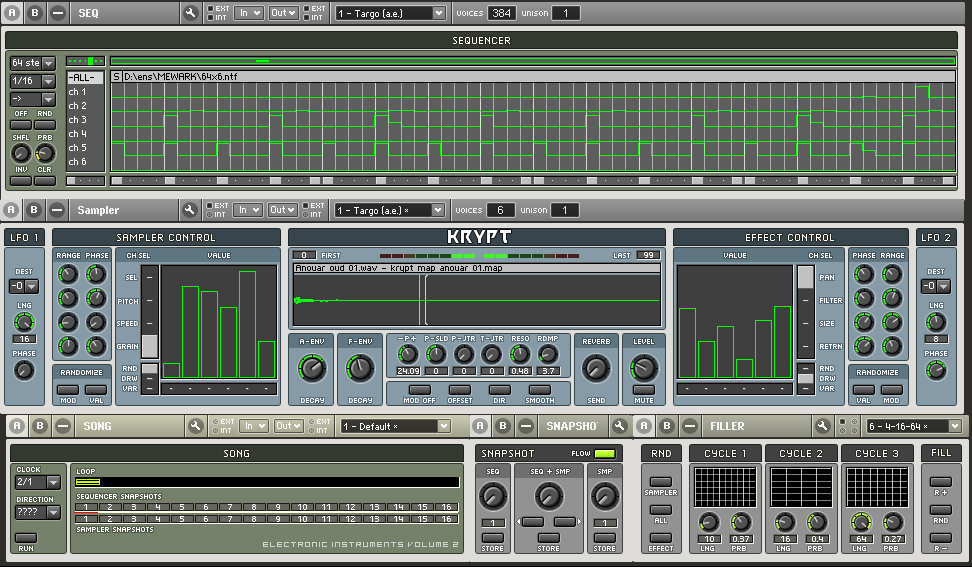Click the SMP snapshot STORE button
The height and width of the screenshot is (567, 972).
[604, 537]
